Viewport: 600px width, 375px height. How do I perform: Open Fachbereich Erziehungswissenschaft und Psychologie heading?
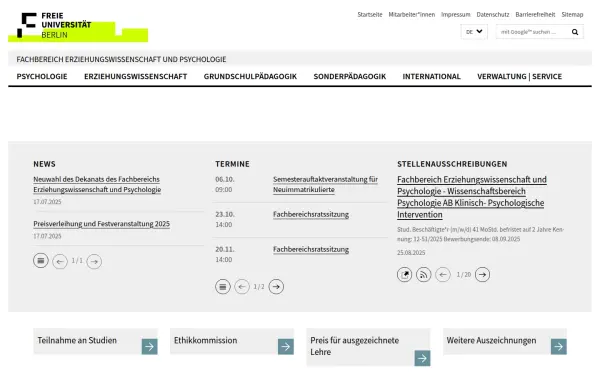click(121, 59)
